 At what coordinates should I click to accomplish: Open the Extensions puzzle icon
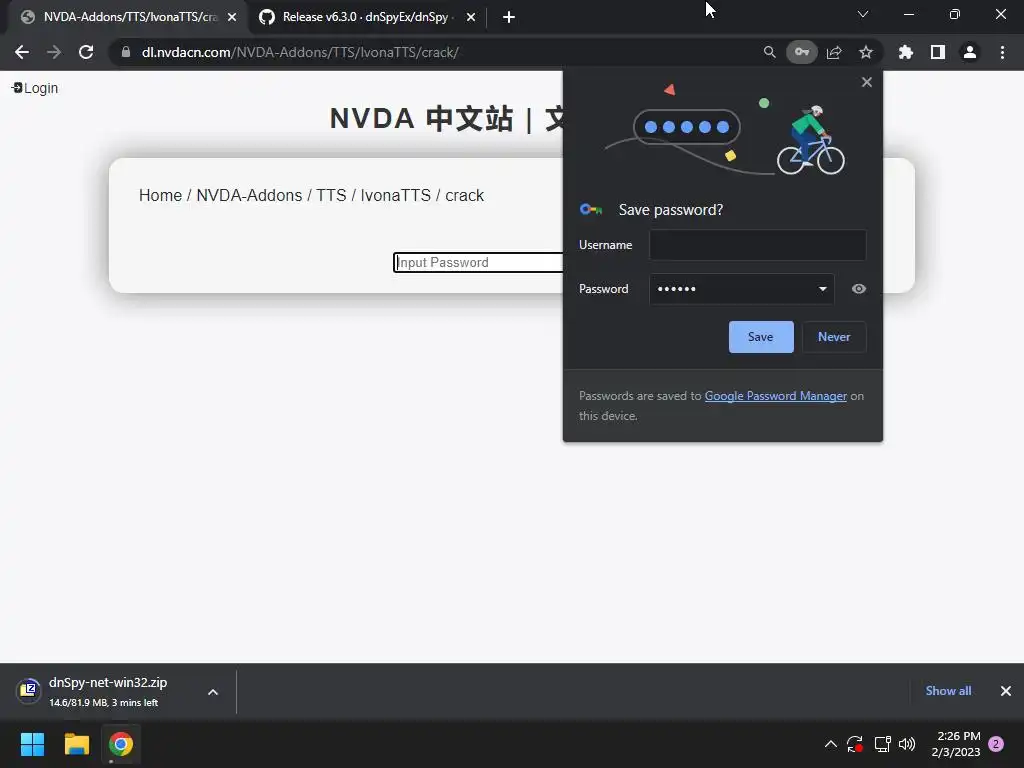click(906, 52)
